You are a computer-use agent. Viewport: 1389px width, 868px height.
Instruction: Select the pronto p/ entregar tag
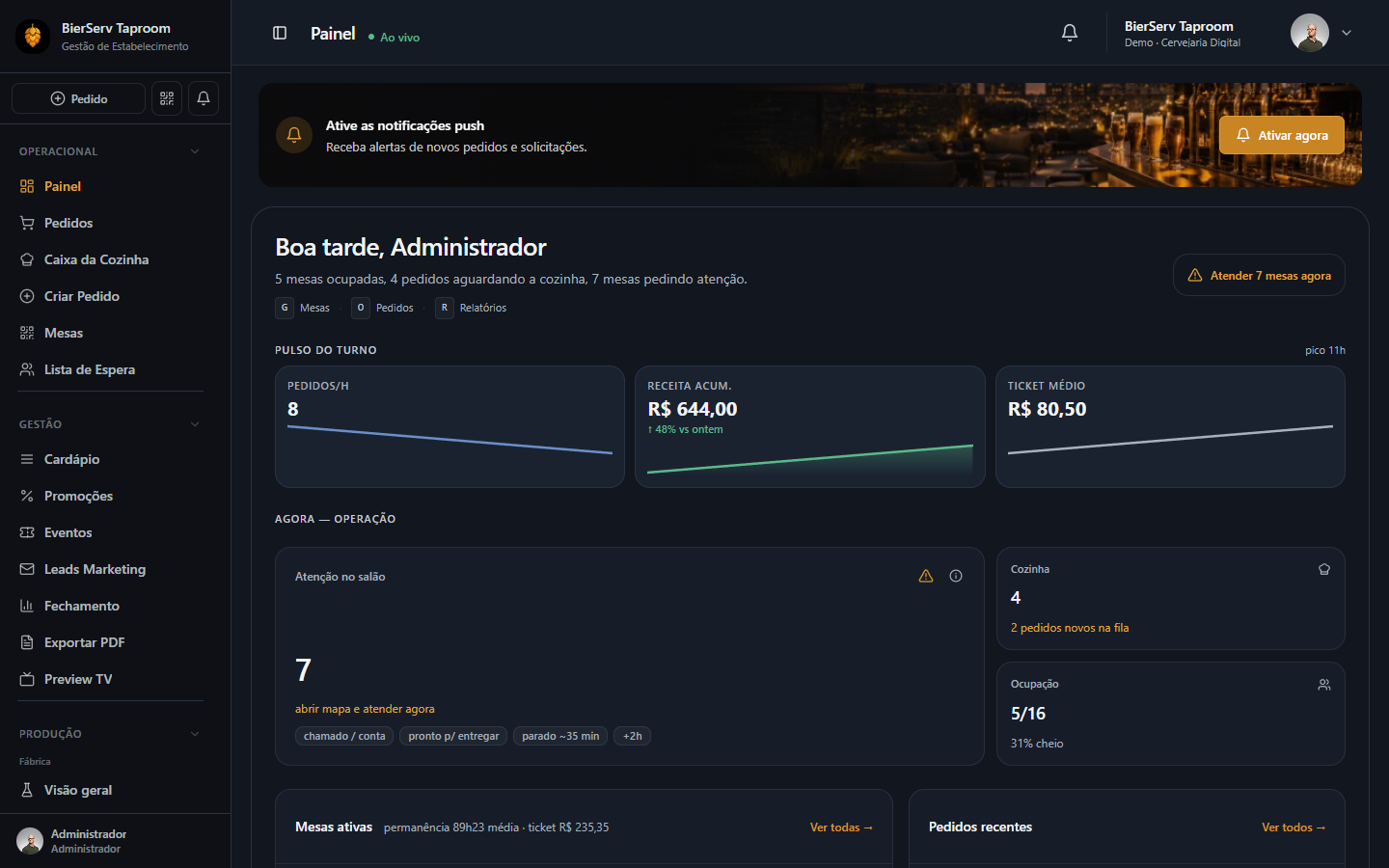(453, 736)
